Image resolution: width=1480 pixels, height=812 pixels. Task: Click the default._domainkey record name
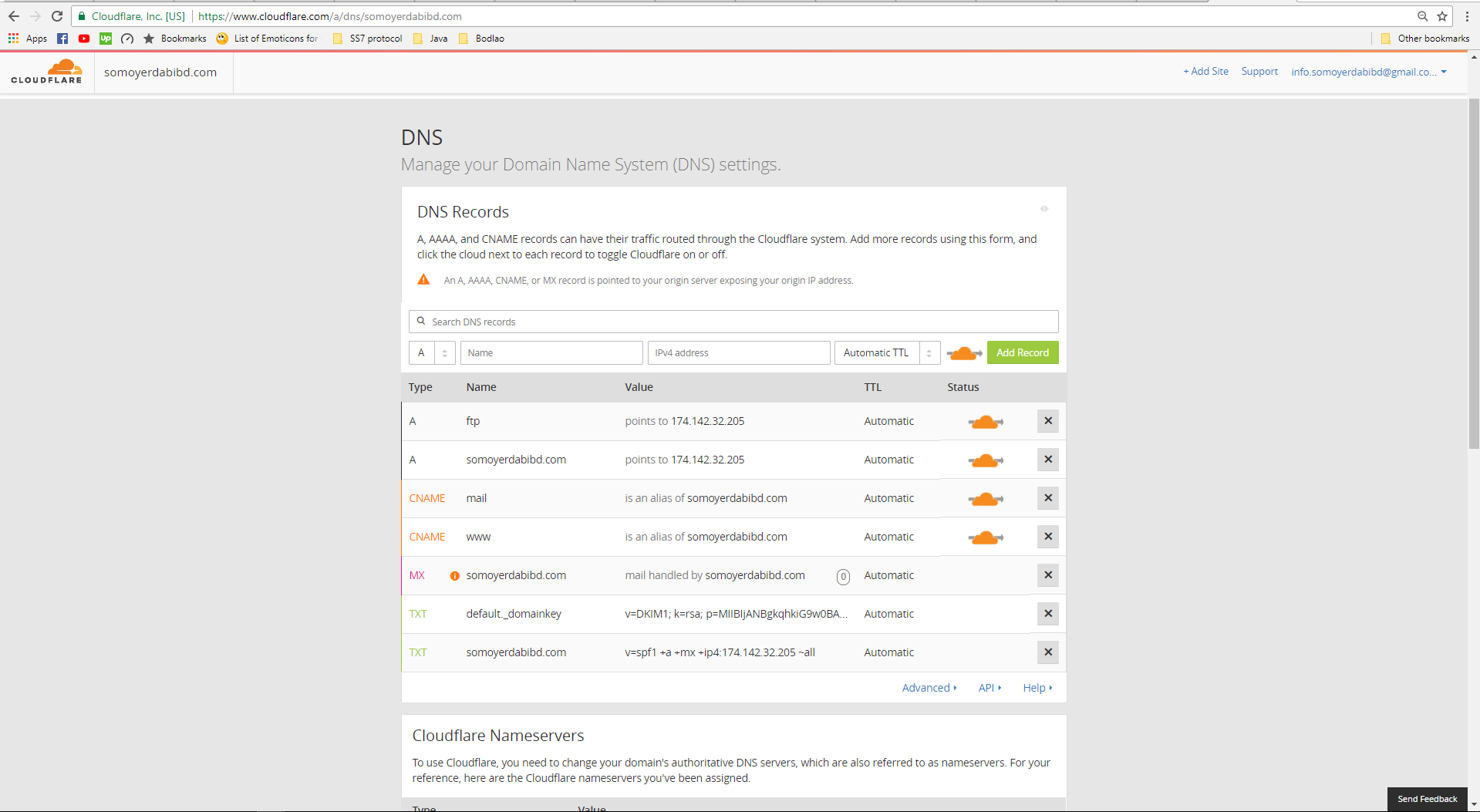(514, 614)
